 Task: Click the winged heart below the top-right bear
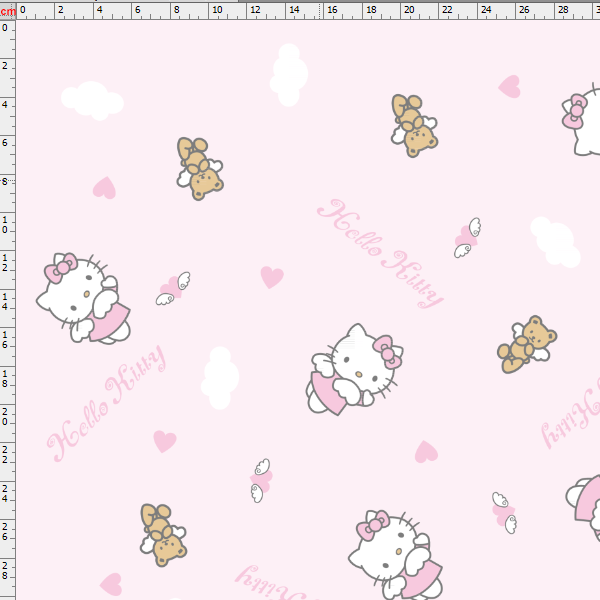(x=467, y=238)
